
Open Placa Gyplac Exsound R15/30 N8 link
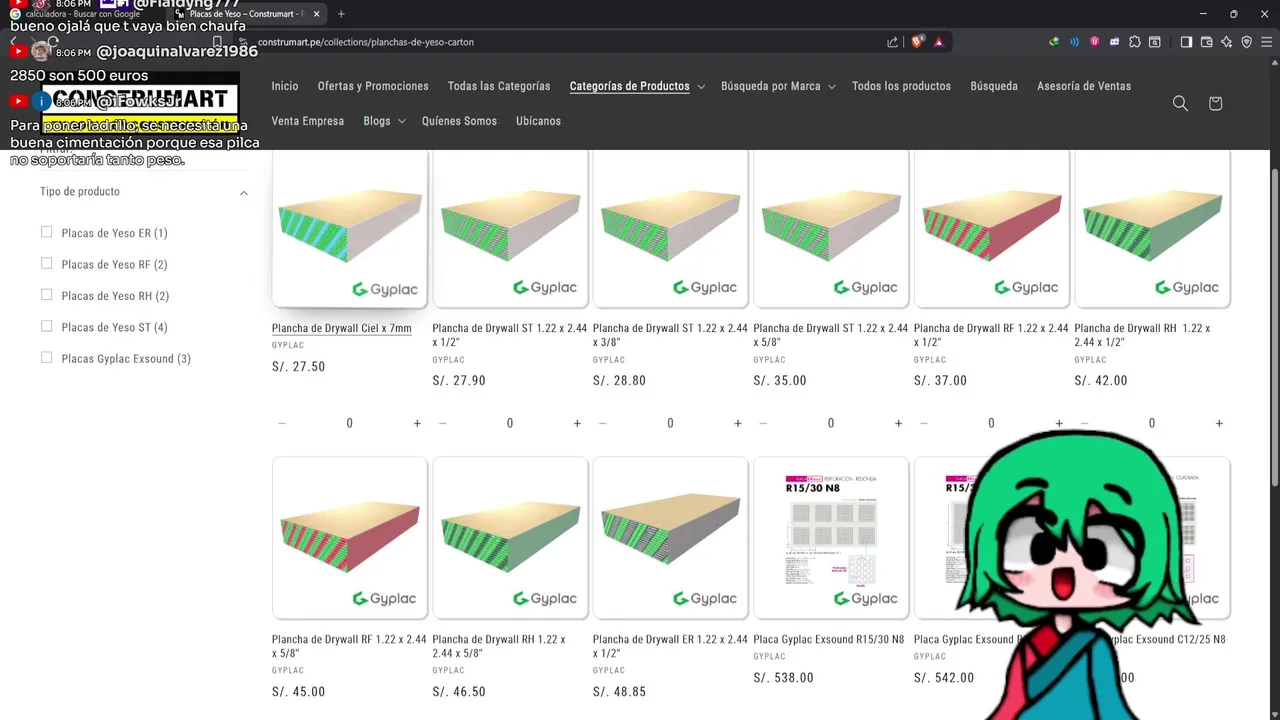pyautogui.click(x=828, y=639)
